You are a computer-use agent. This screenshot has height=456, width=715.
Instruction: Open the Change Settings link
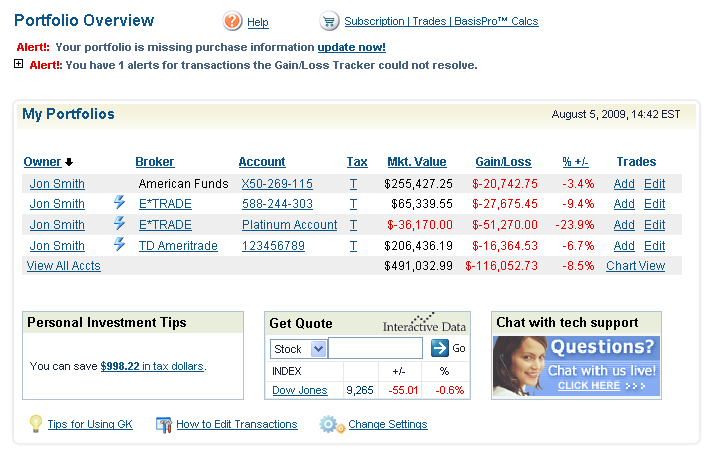coord(388,424)
